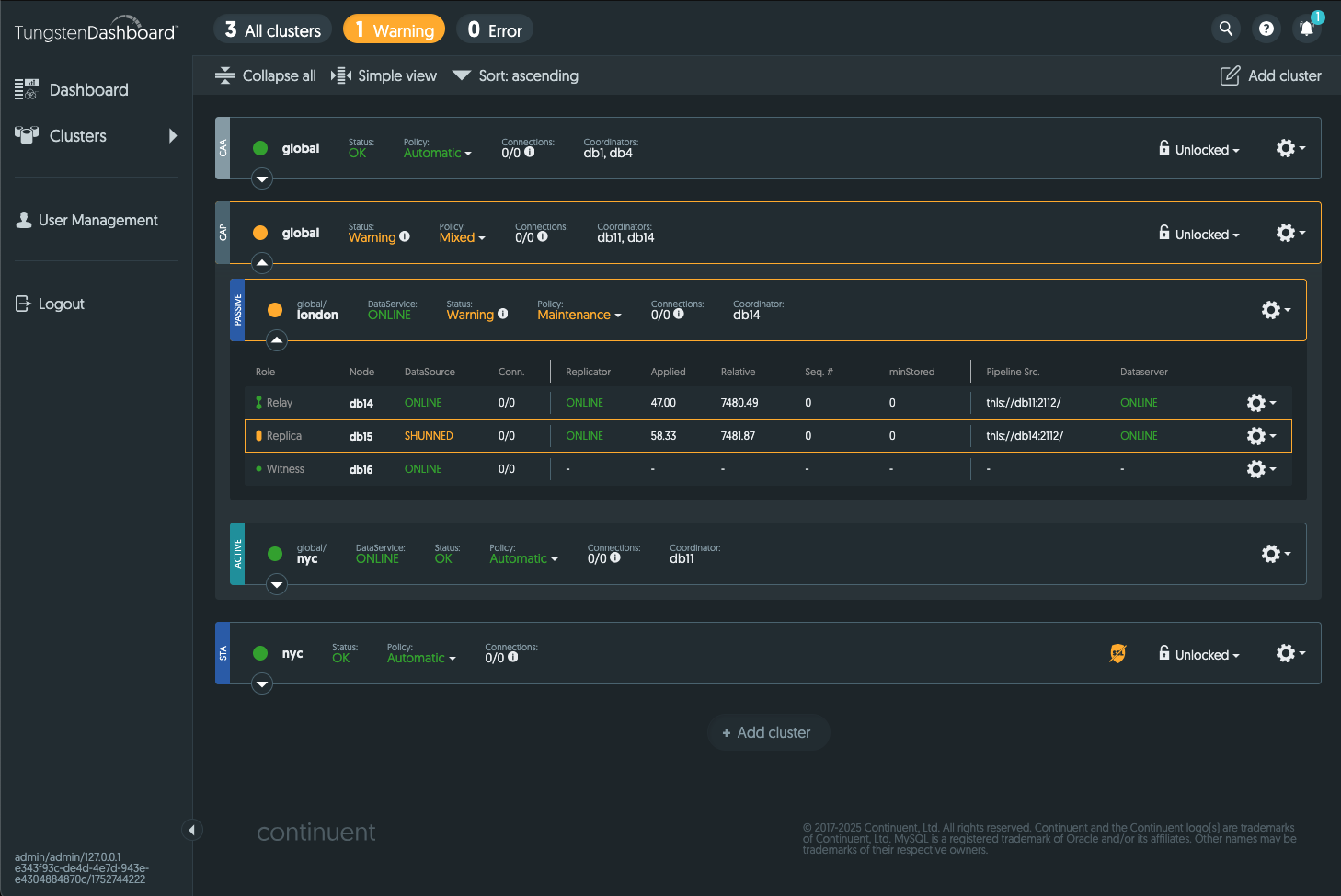Open the gear menu for db14 relay node
The width and height of the screenshot is (1341, 896).
pos(1261,403)
